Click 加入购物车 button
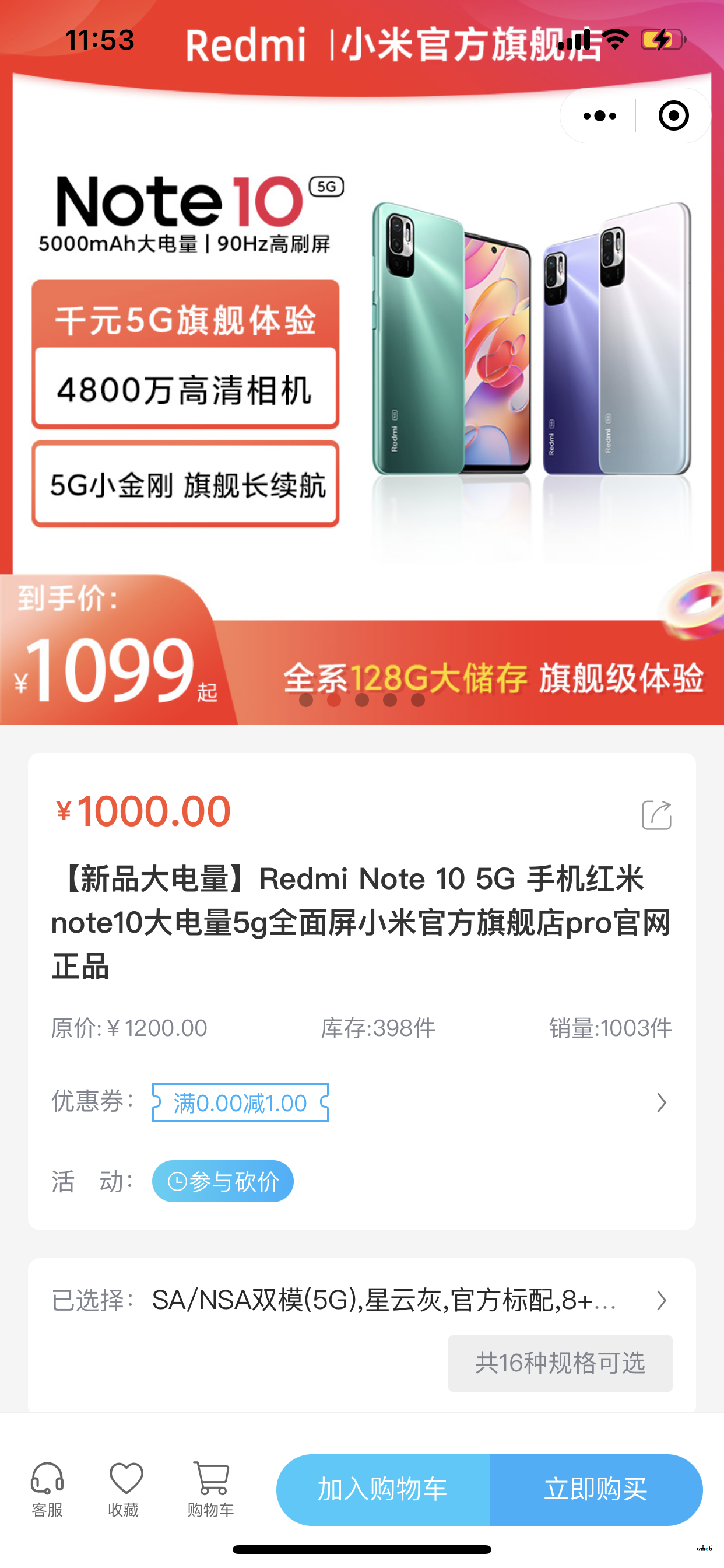The image size is (724, 1568). coord(382,1489)
